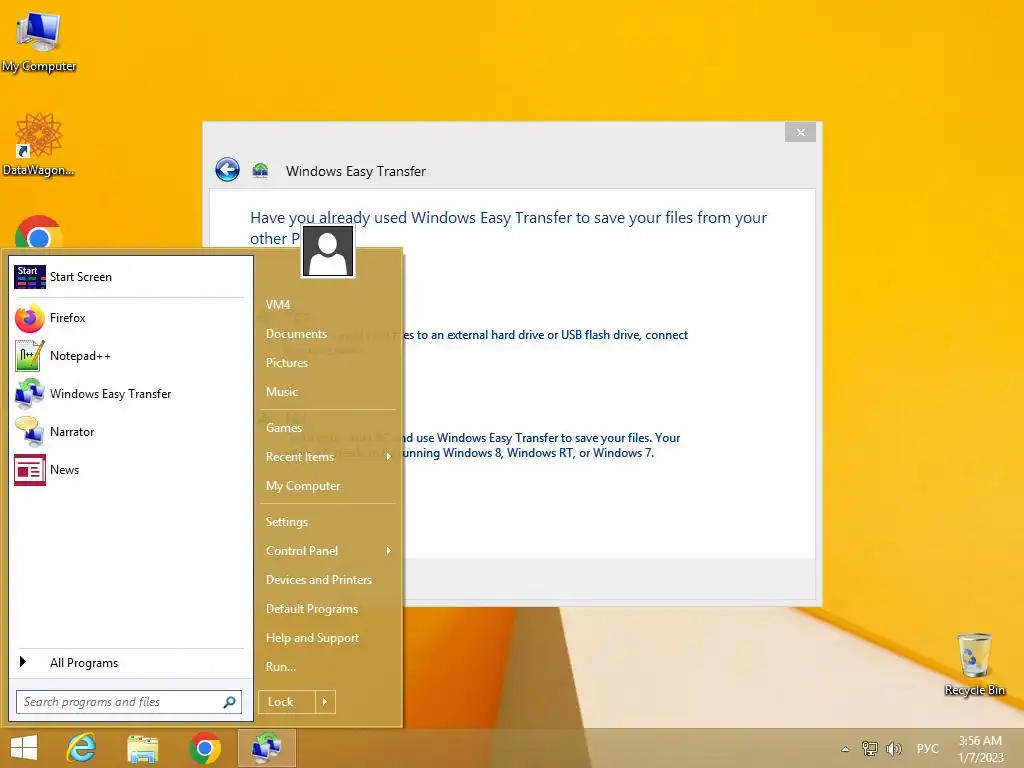Open the shutdown options arrow beside Lock

pos(325,702)
